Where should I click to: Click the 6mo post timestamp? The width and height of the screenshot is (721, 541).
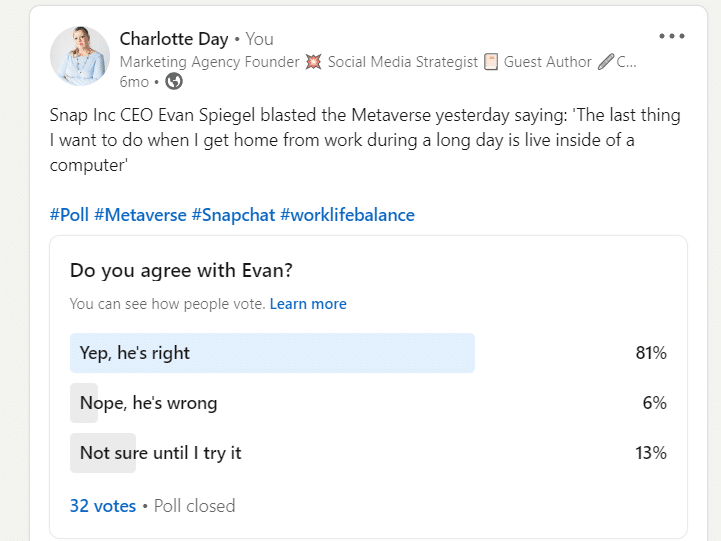point(134,82)
